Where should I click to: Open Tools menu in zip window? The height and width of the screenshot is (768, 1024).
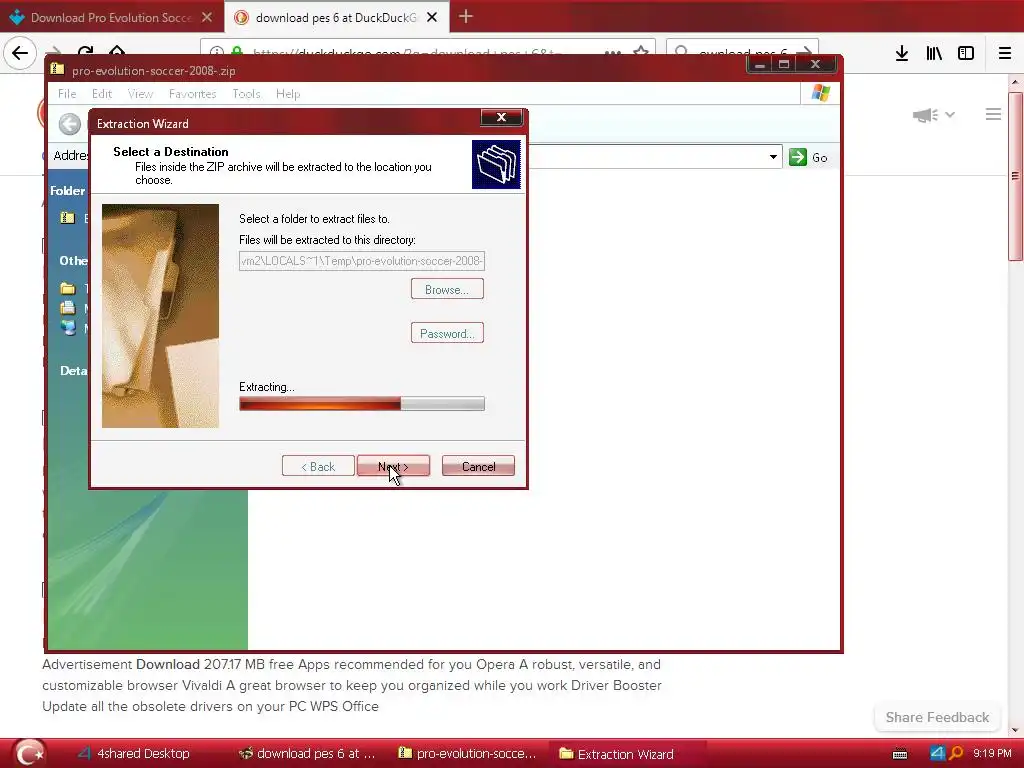pos(246,94)
